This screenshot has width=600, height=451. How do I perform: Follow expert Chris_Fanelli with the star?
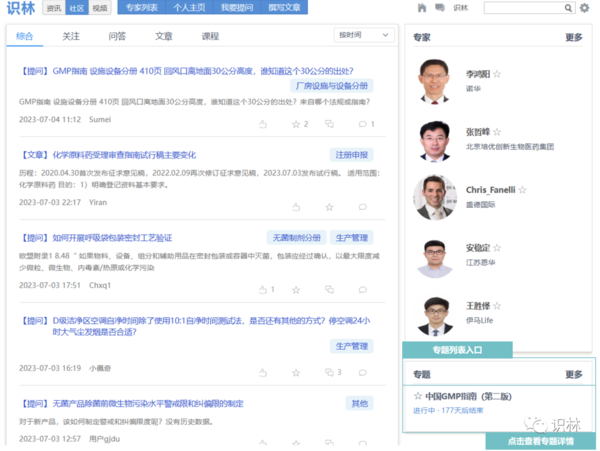[x=522, y=190]
